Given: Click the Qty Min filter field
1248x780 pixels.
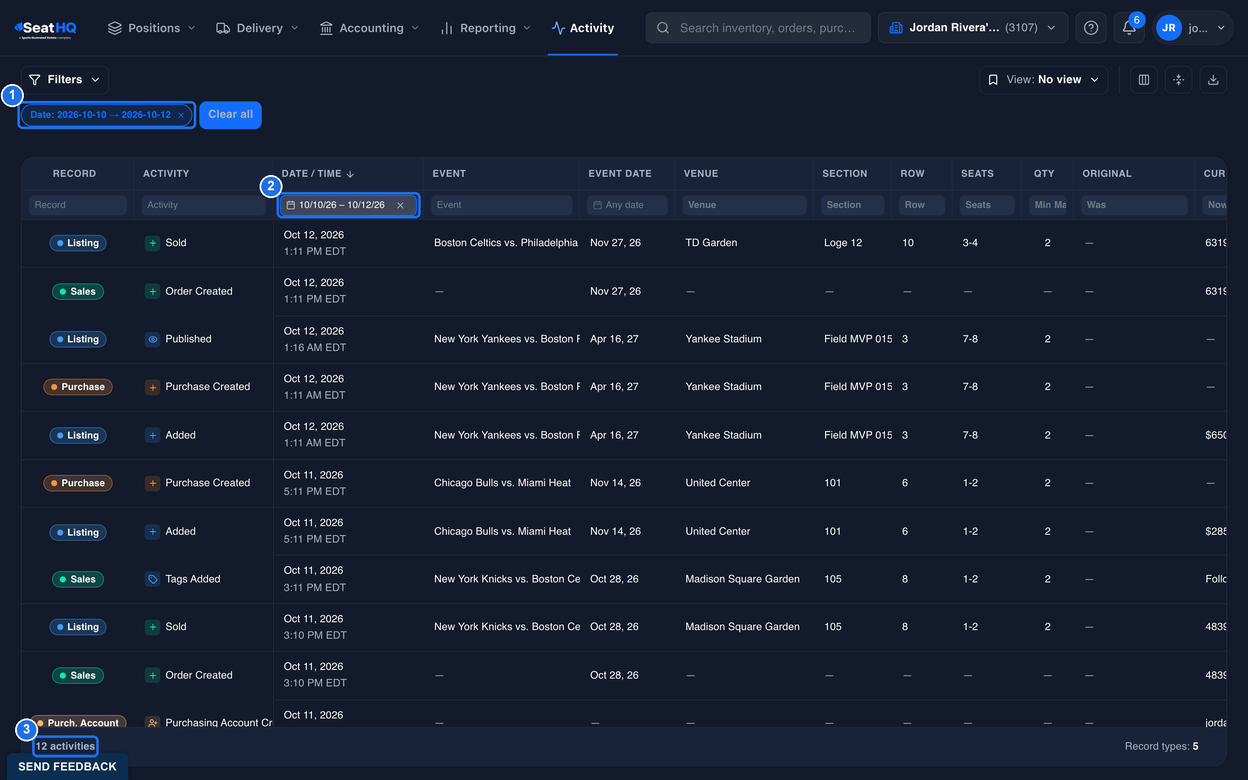Looking at the screenshot, I should tap(1048, 205).
